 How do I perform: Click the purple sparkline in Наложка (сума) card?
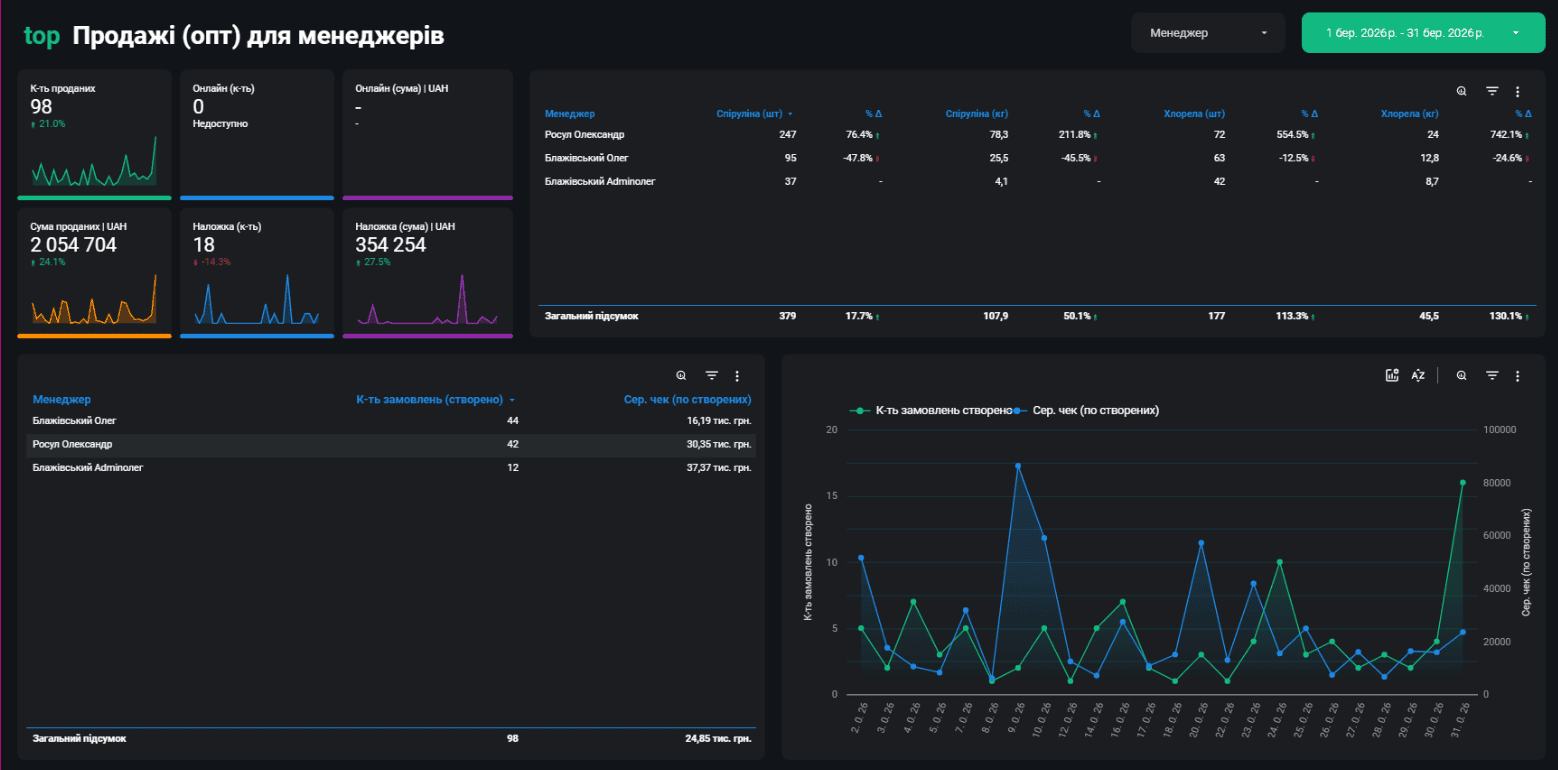point(427,300)
